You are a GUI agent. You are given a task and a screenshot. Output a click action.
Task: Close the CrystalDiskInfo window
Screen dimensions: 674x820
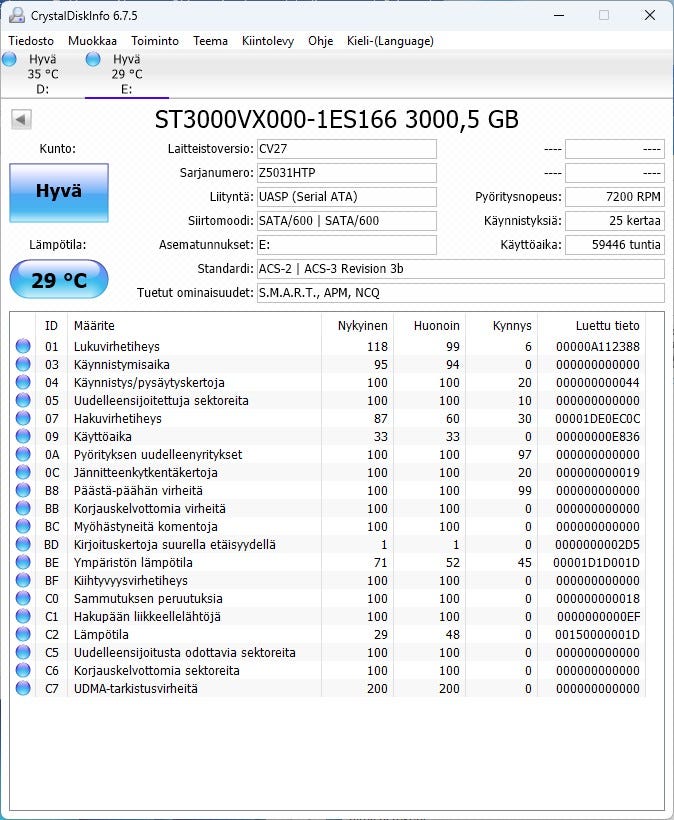click(x=650, y=16)
